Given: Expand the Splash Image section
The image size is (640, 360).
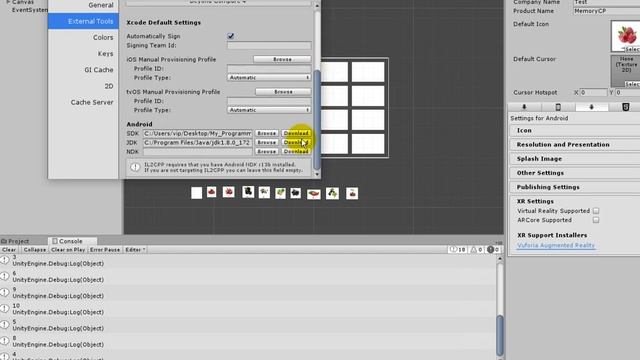Looking at the screenshot, I should click(575, 159).
